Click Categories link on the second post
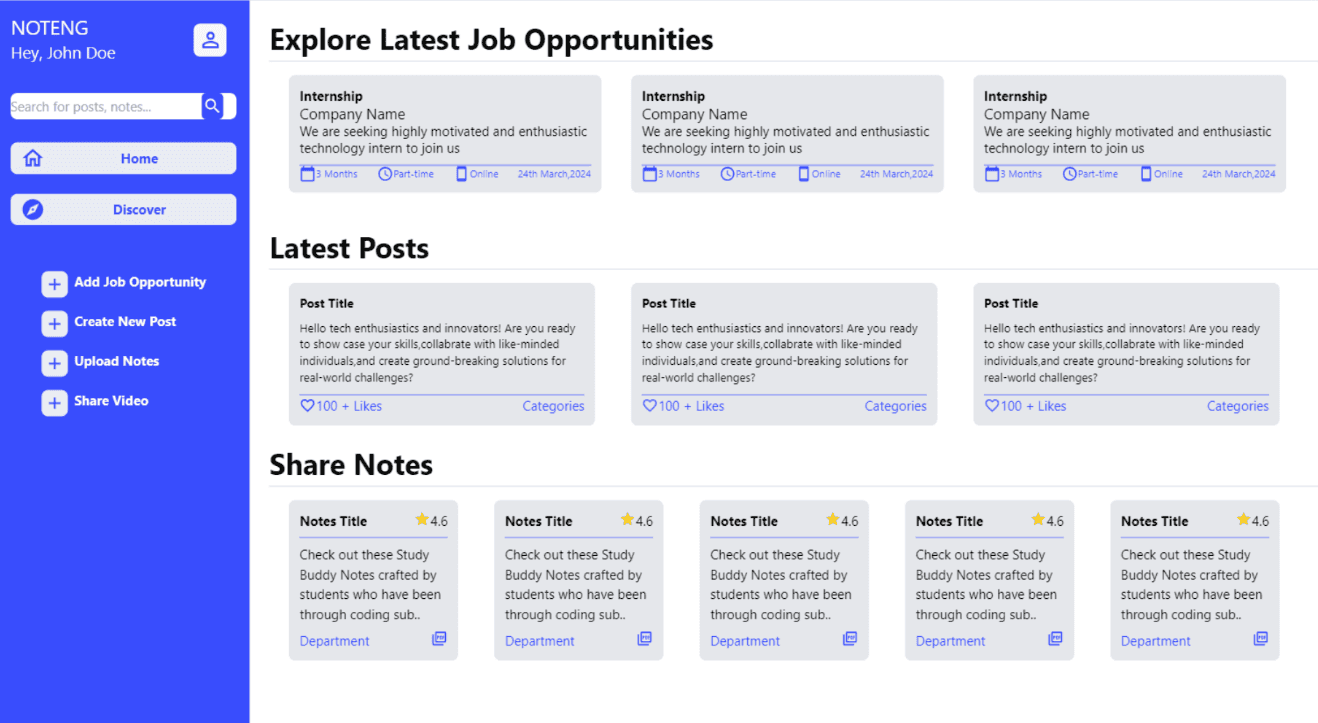This screenshot has width=1318, height=723. pyautogui.click(x=895, y=406)
